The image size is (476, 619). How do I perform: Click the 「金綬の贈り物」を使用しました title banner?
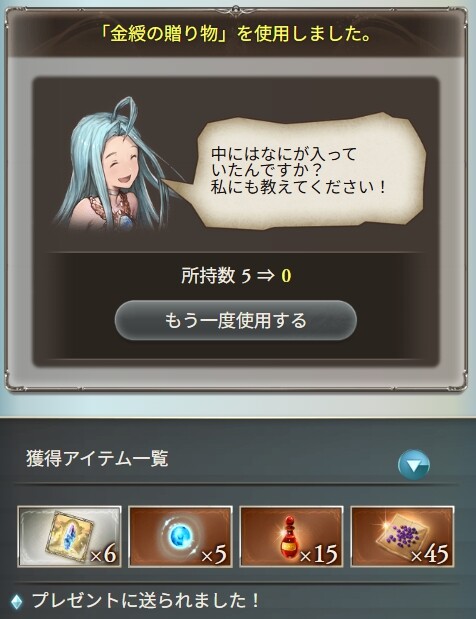236,34
